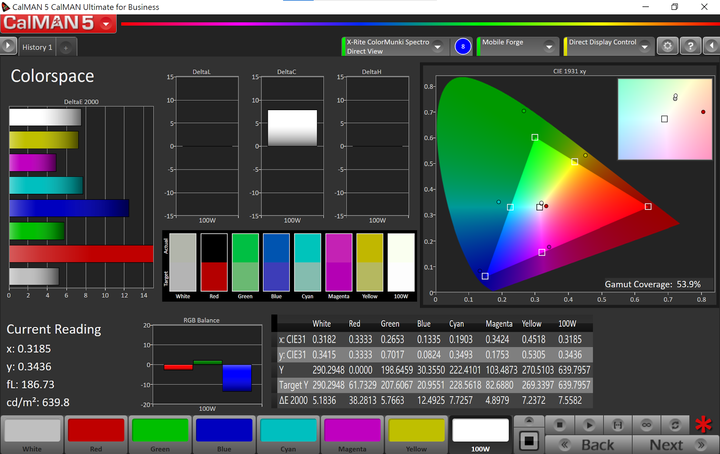Click the Green actual/target comparison swatch
720x454 pixels.
pos(245,262)
